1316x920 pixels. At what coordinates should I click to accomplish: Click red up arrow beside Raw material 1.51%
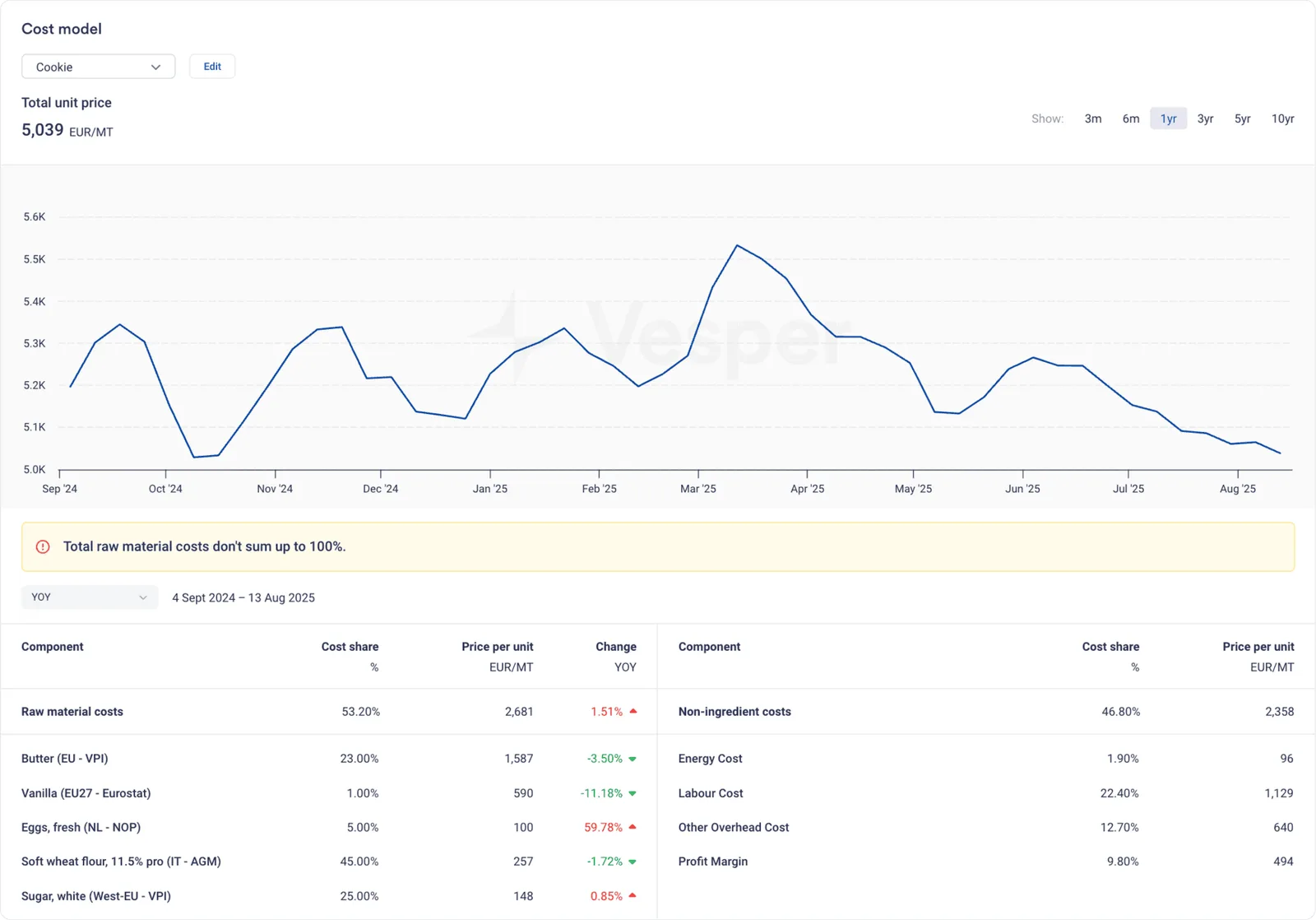pyautogui.click(x=633, y=711)
